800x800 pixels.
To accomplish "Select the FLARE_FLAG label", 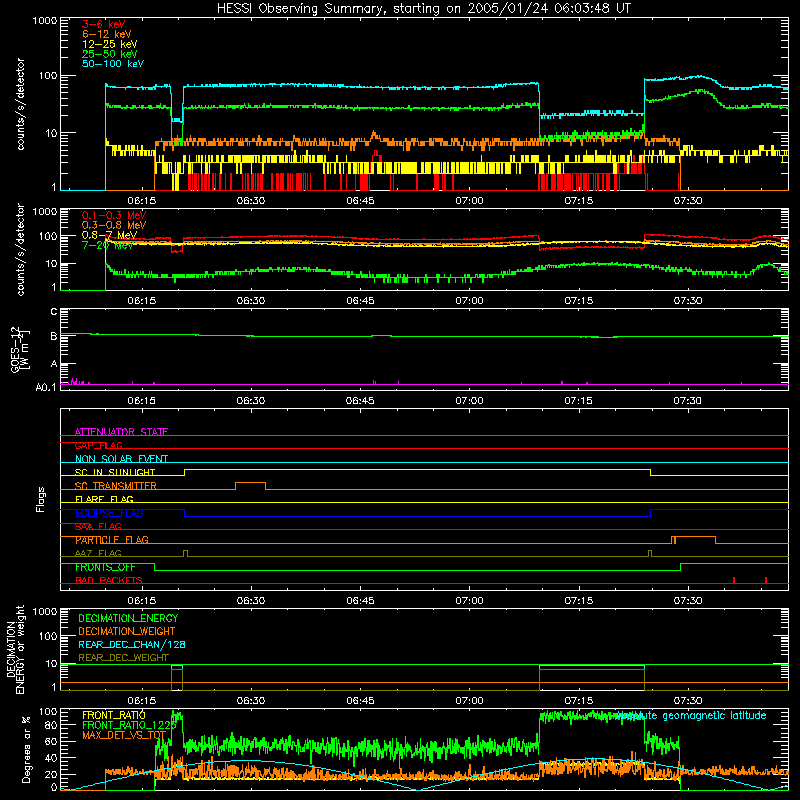I will pyautogui.click(x=104, y=499).
